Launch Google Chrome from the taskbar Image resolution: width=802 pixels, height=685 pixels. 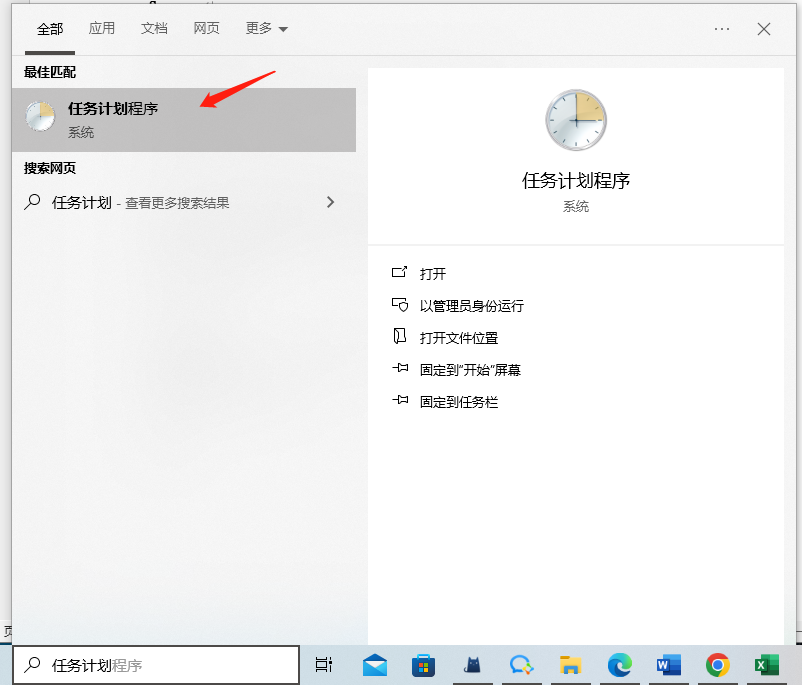point(717,664)
